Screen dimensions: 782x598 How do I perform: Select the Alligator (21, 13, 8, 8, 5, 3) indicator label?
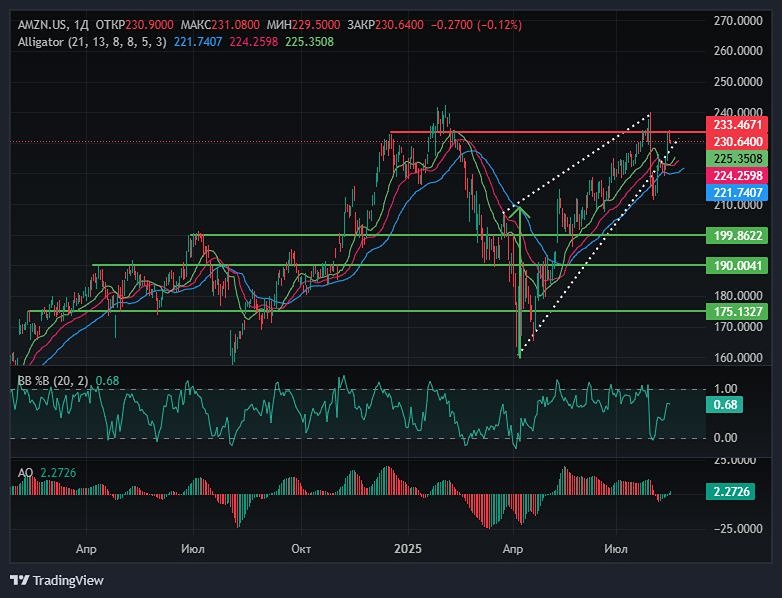92,42
